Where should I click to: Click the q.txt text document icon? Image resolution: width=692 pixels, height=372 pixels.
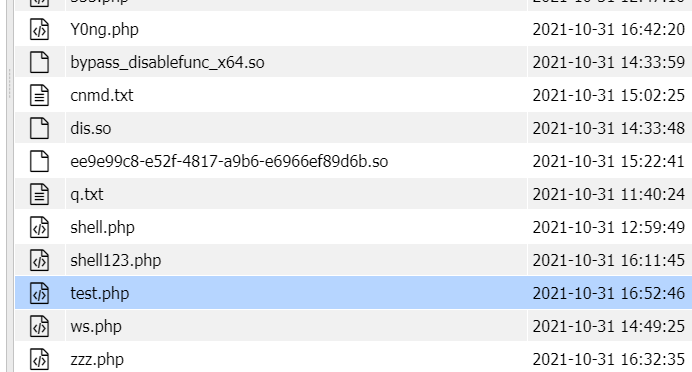39,194
